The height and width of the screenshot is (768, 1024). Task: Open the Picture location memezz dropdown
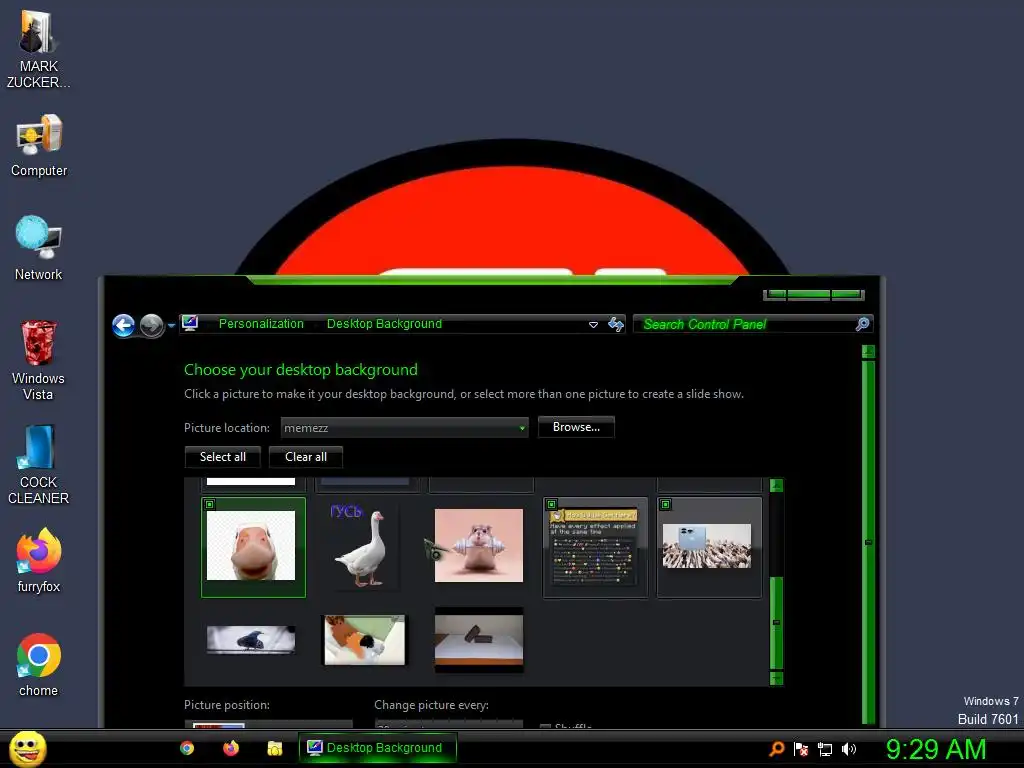click(404, 428)
